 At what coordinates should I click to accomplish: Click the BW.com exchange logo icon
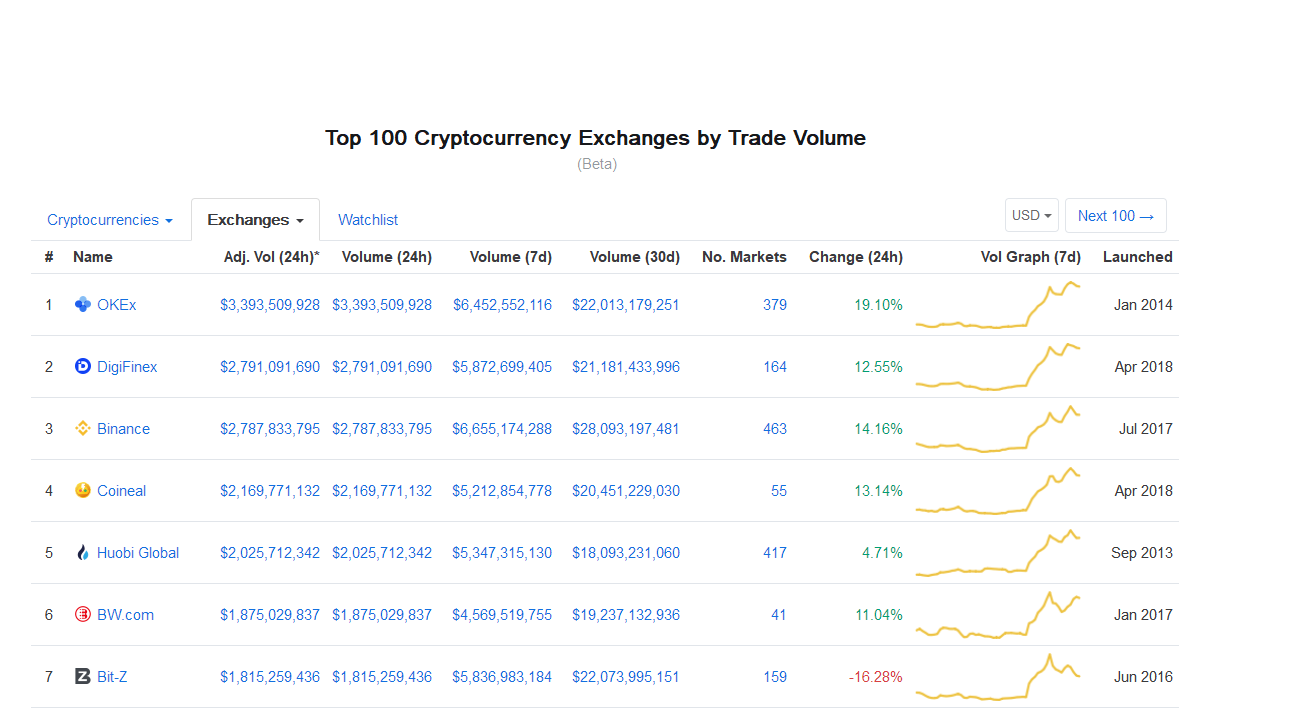83,615
